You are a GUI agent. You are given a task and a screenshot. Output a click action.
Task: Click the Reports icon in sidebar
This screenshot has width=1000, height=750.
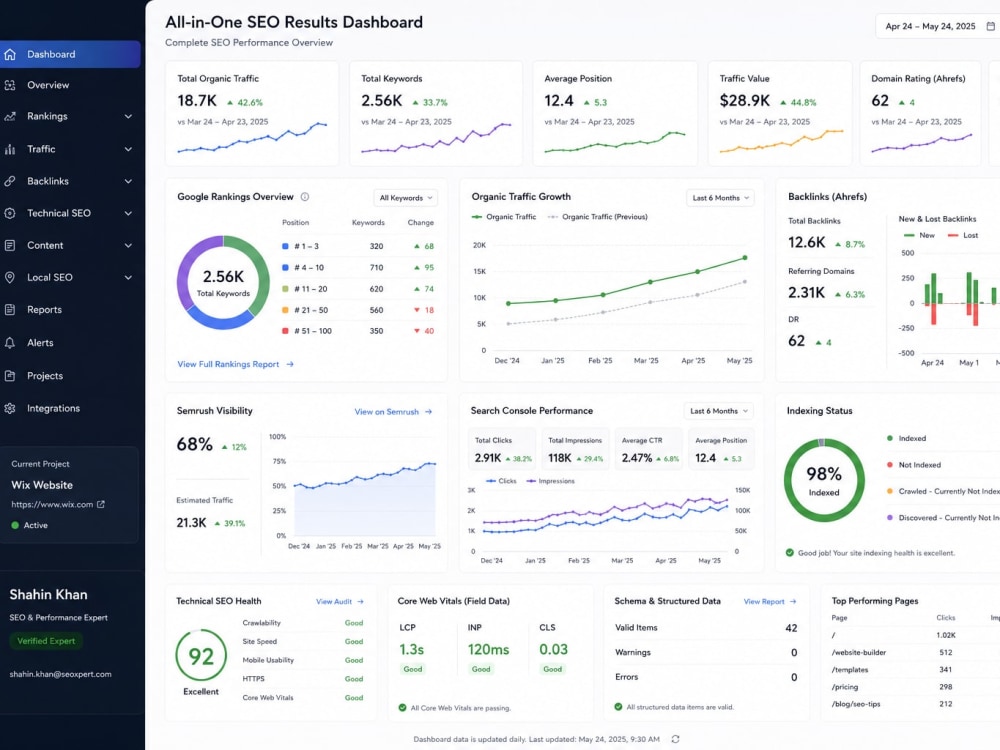click(x=10, y=309)
